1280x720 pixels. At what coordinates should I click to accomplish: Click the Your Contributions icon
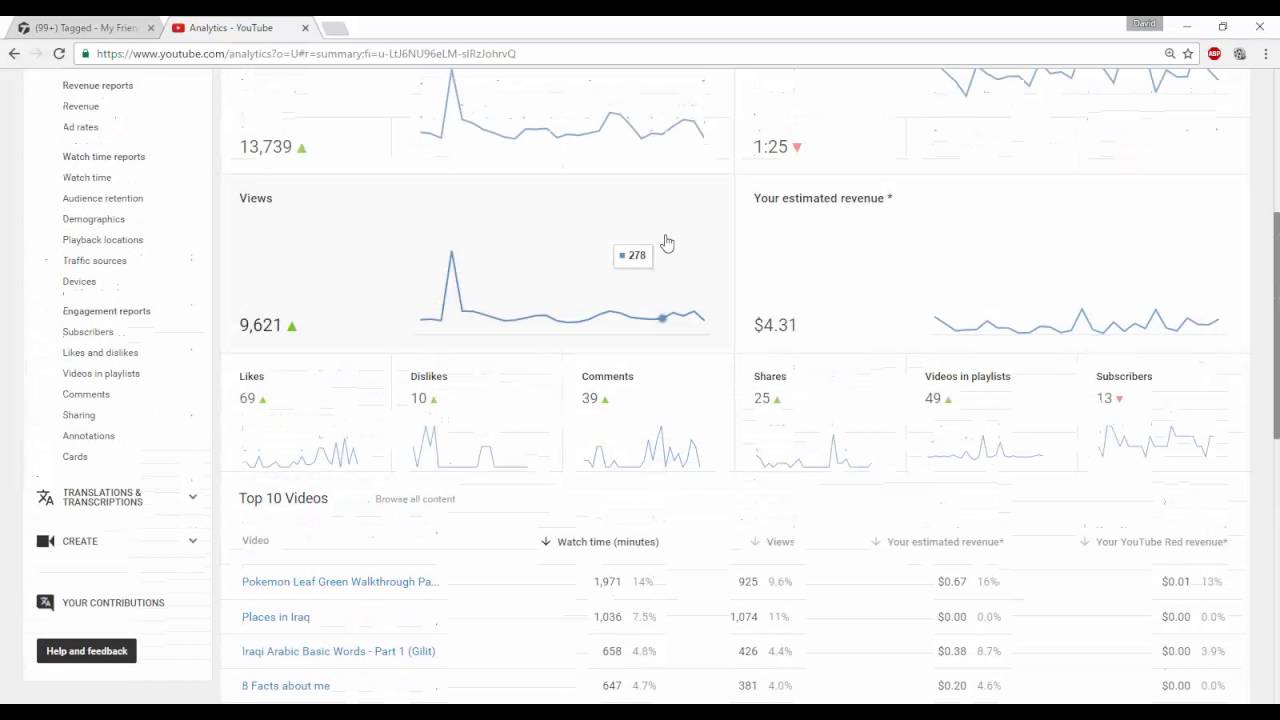click(45, 602)
